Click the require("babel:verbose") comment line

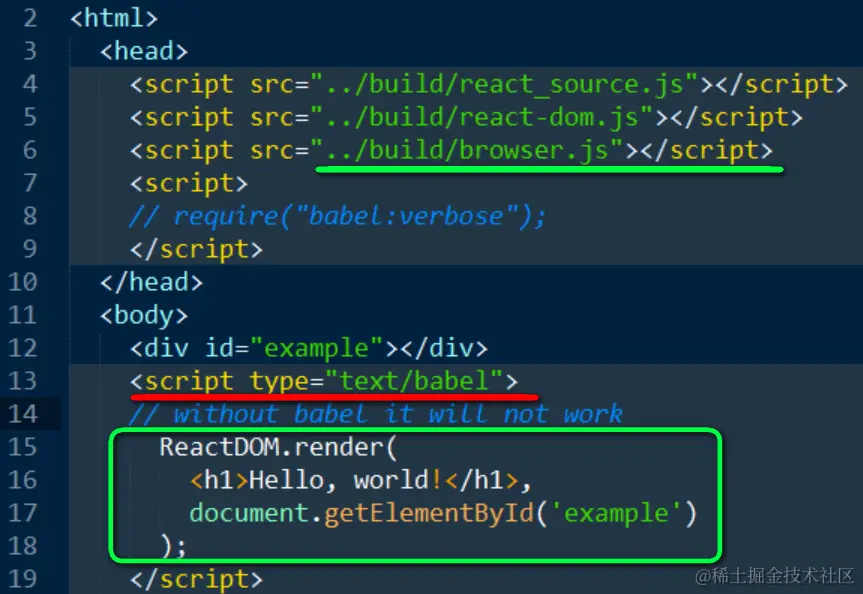337,216
